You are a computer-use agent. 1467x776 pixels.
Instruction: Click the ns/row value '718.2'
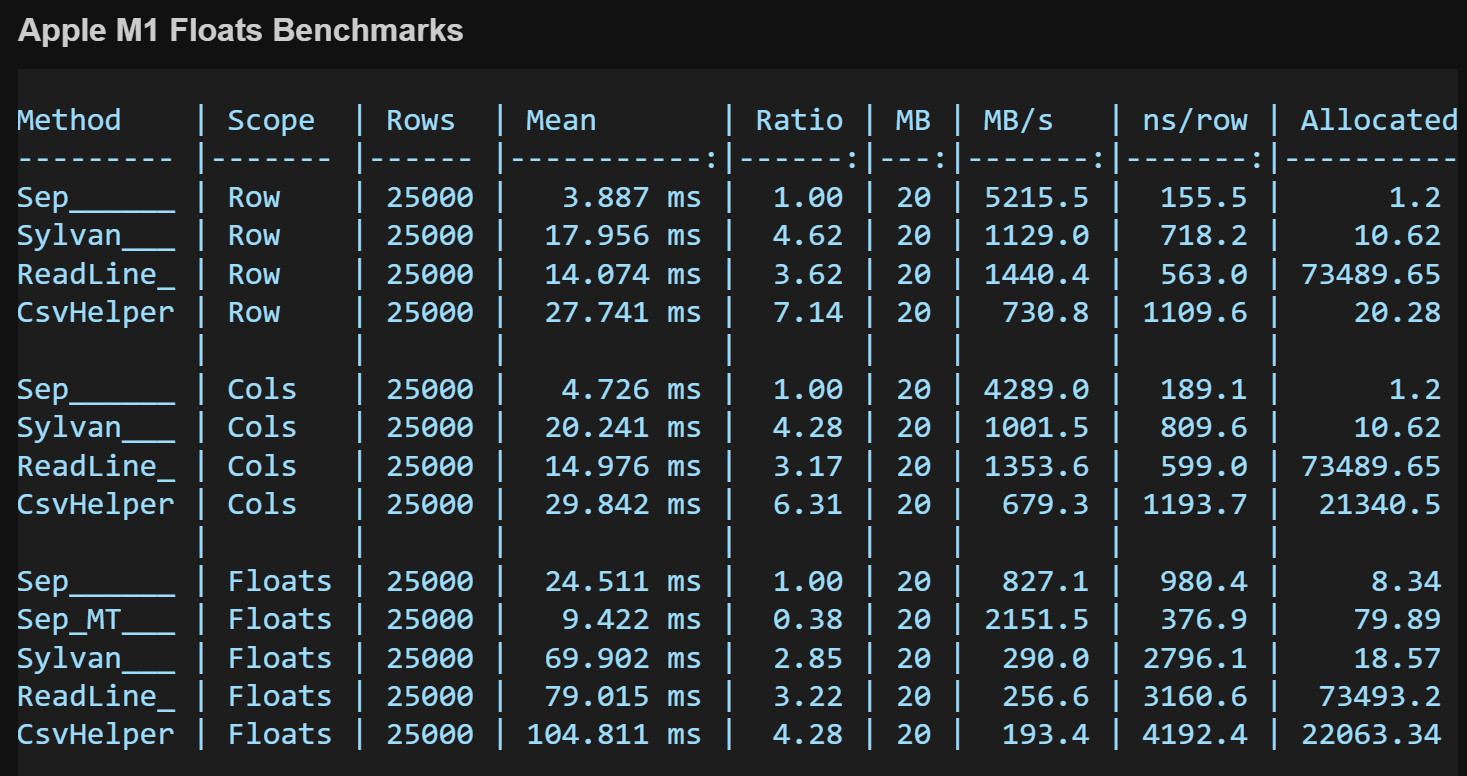(x=1203, y=236)
